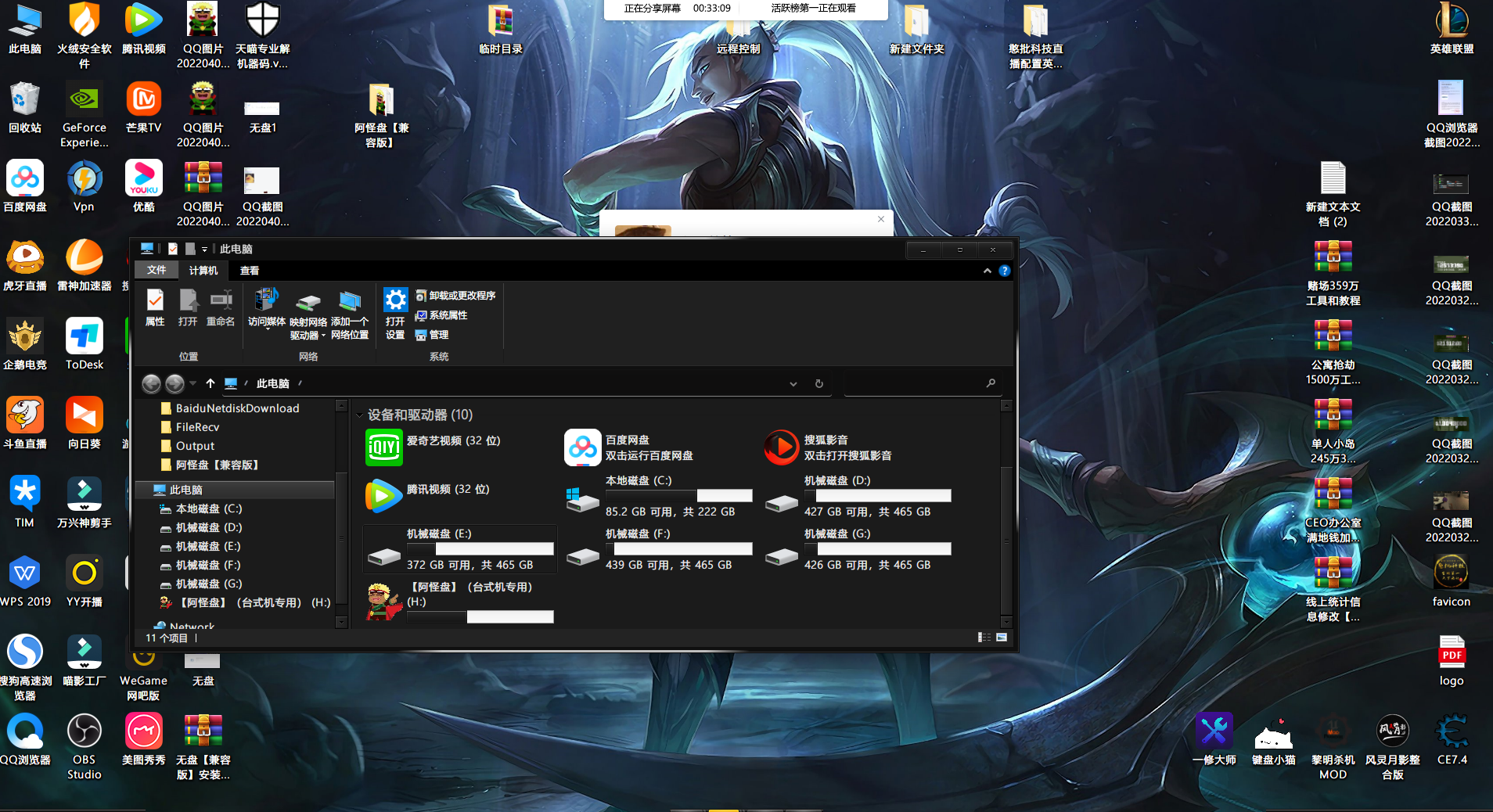Click the explorer search input field
This screenshot has width=1493, height=812.
click(916, 383)
